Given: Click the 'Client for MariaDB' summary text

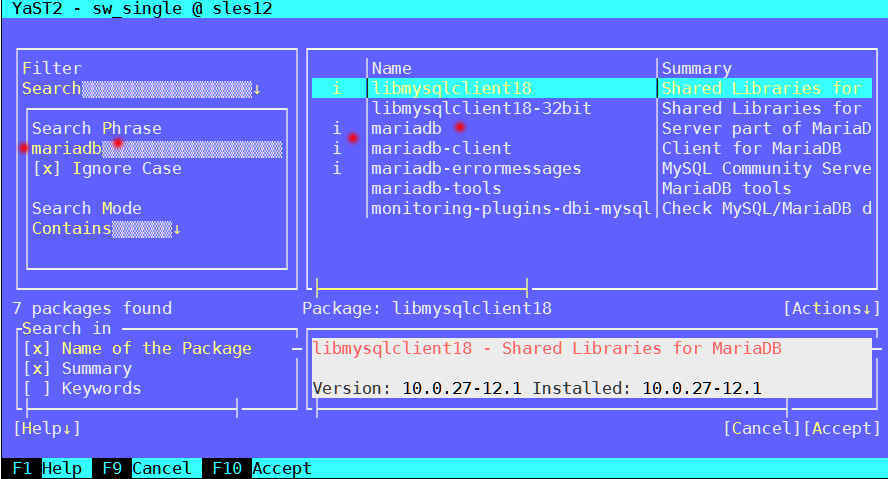Looking at the screenshot, I should pyautogui.click(x=752, y=148).
